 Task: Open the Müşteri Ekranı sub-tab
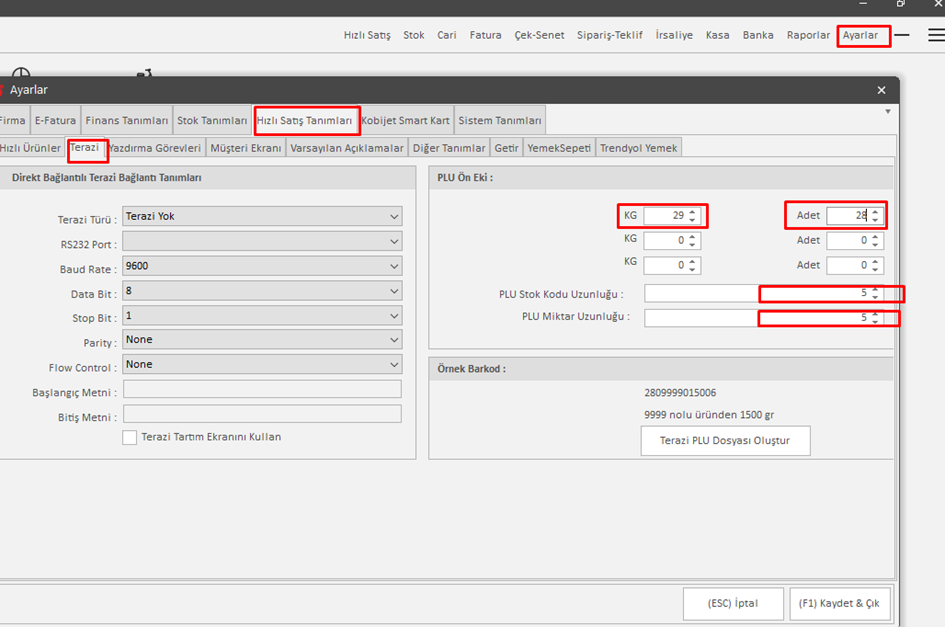246,148
